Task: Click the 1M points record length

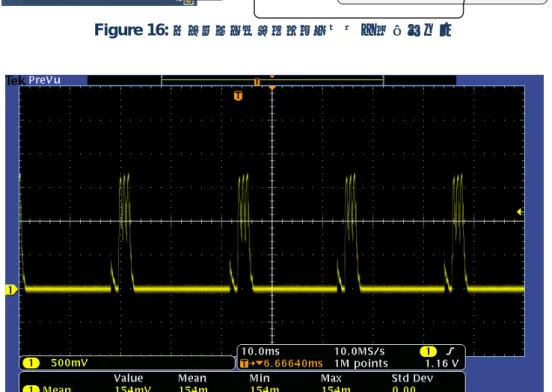Action: pos(361,363)
